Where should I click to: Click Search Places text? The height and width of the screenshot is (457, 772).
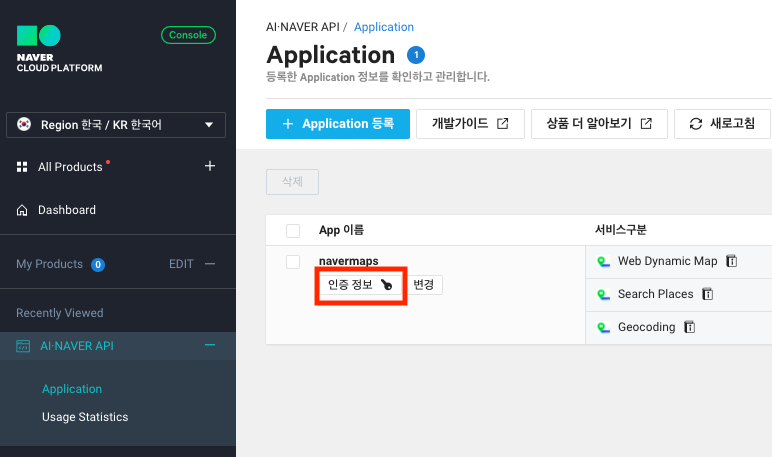[x=655, y=294]
